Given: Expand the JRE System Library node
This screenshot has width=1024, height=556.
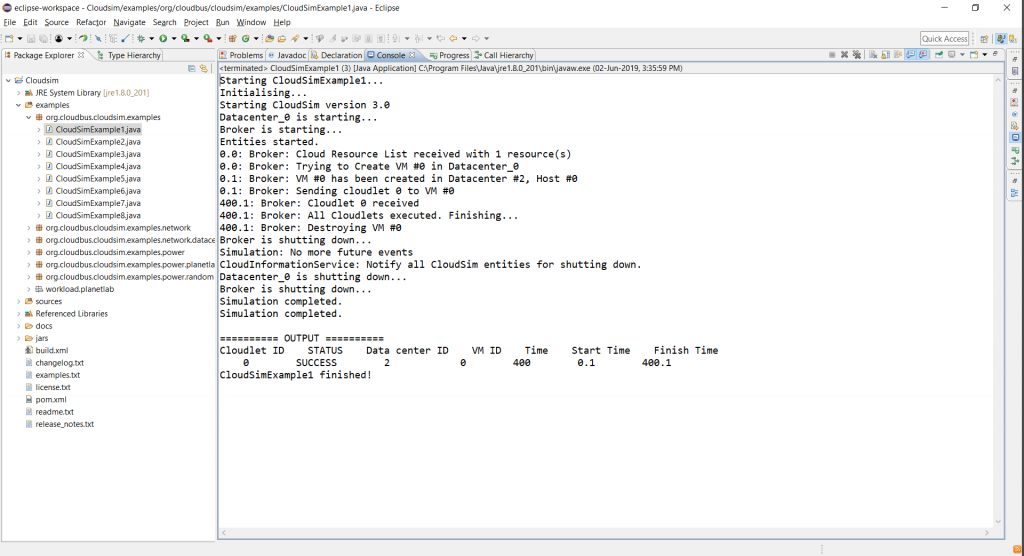Looking at the screenshot, I should [x=18, y=93].
